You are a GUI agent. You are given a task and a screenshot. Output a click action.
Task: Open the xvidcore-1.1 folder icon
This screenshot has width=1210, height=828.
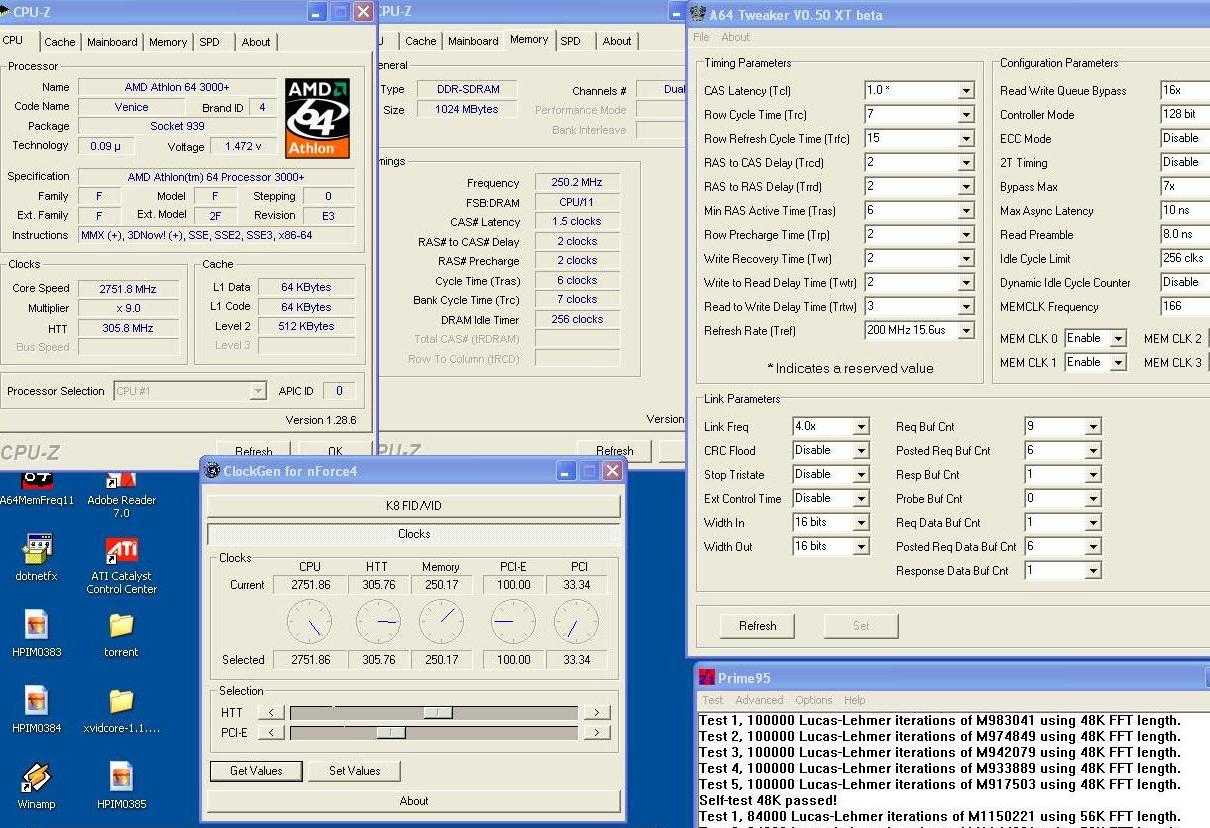(x=121, y=710)
